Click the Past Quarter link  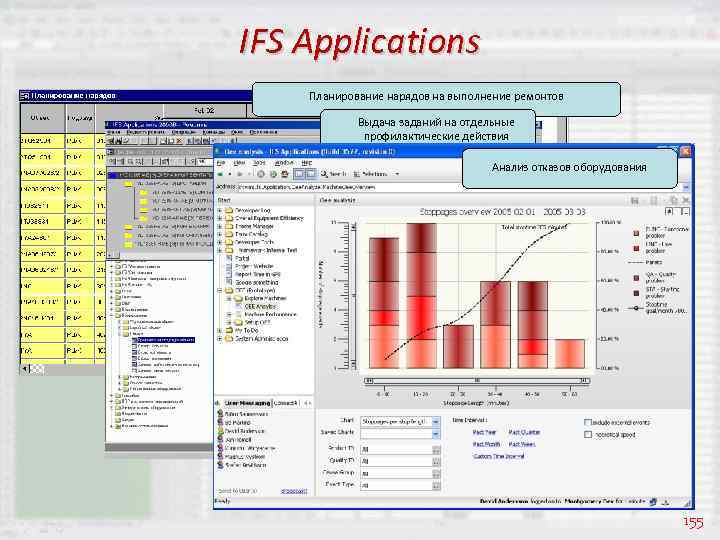pyautogui.click(x=524, y=433)
